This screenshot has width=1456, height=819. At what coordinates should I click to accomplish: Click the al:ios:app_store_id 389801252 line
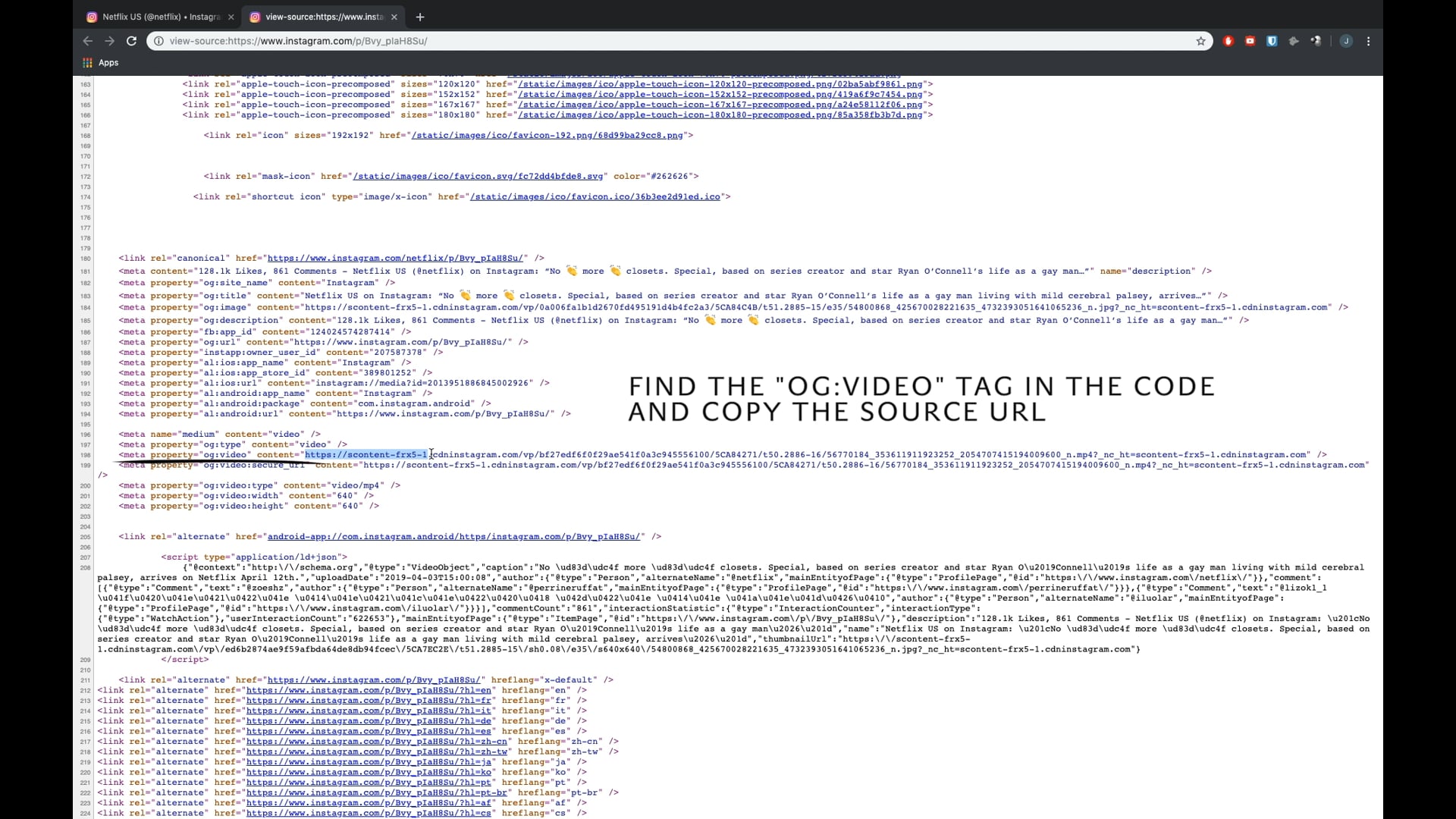[x=275, y=373]
